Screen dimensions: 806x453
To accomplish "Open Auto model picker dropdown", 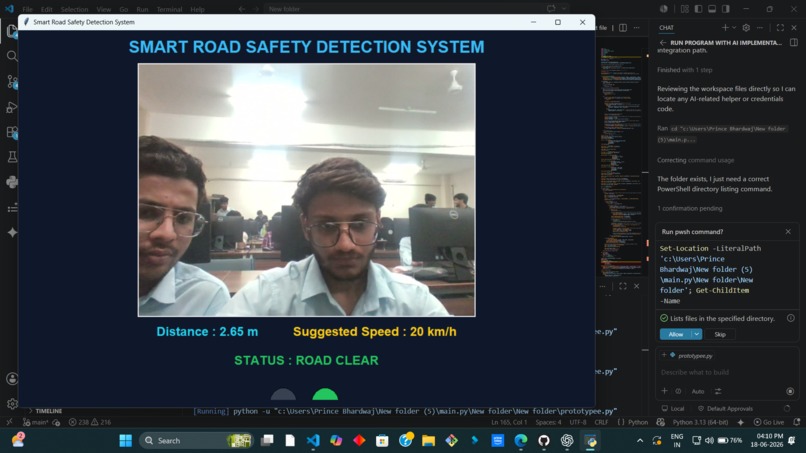I will click(698, 391).
